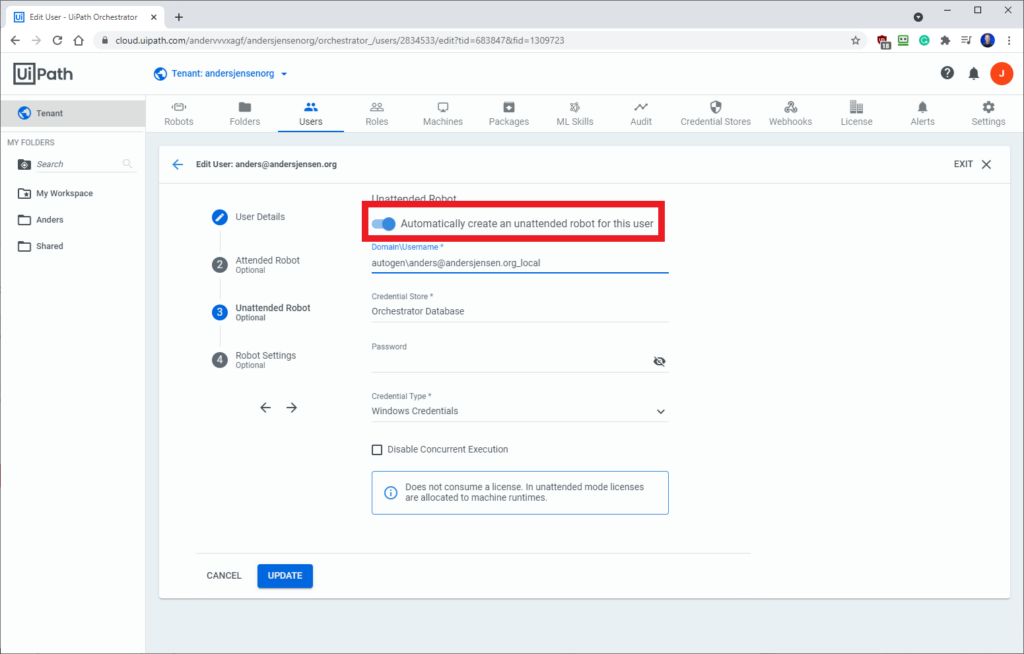This screenshot has height=654, width=1024.
Task: Click the browser address bar
Action: pyautogui.click(x=480, y=41)
